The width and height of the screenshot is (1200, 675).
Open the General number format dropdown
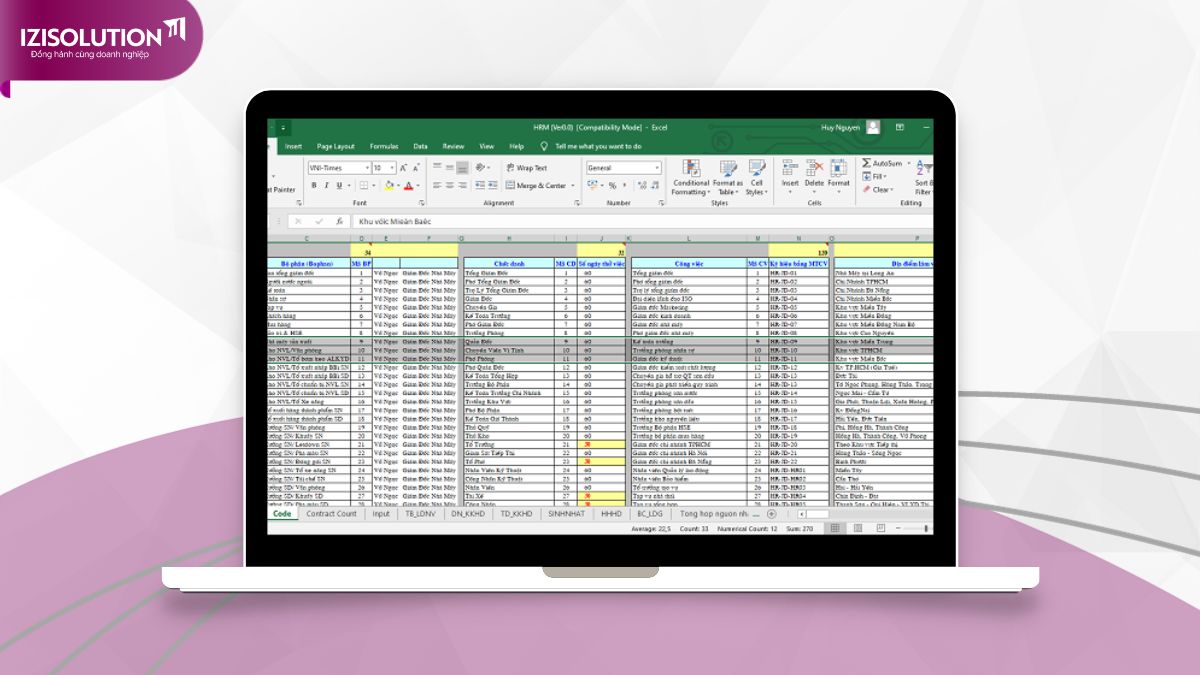656,168
